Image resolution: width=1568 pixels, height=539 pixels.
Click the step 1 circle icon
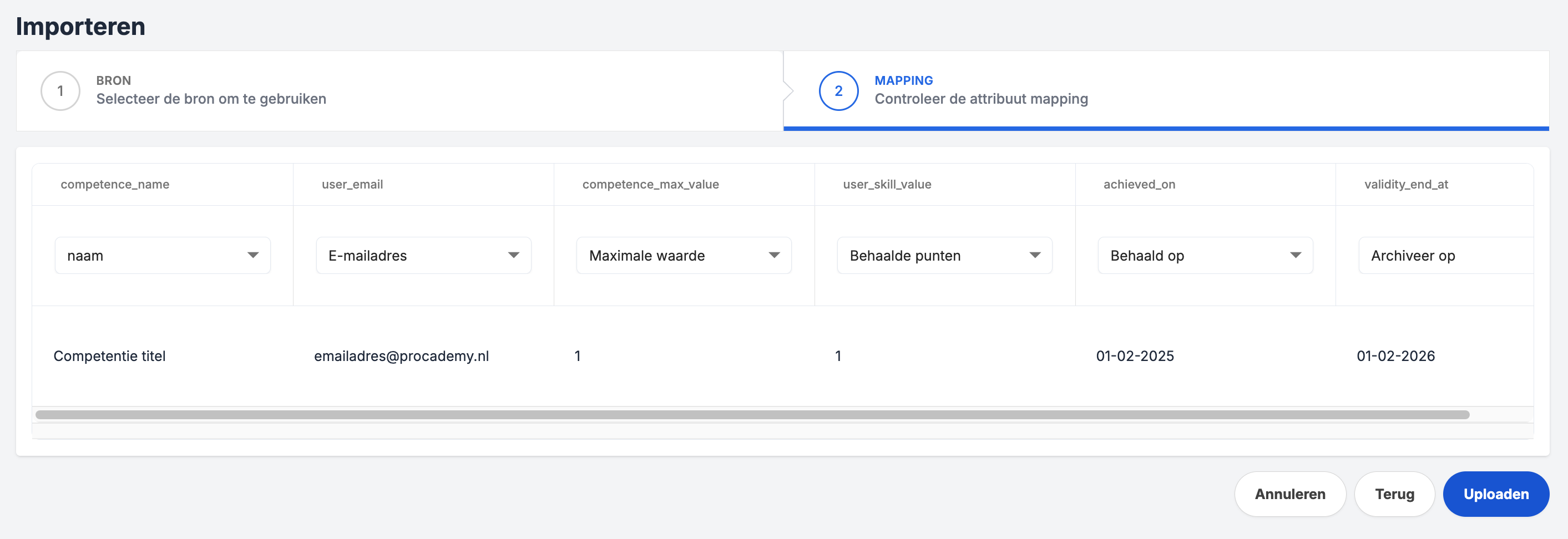coord(60,91)
